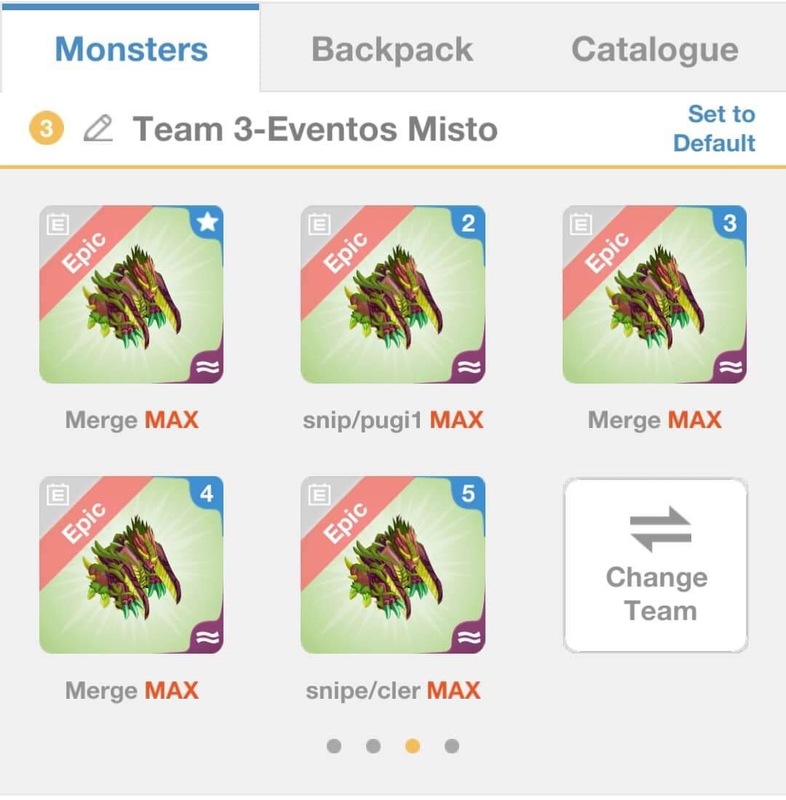Click the slot number 5 badge
This screenshot has height=800, width=786.
(x=468, y=493)
